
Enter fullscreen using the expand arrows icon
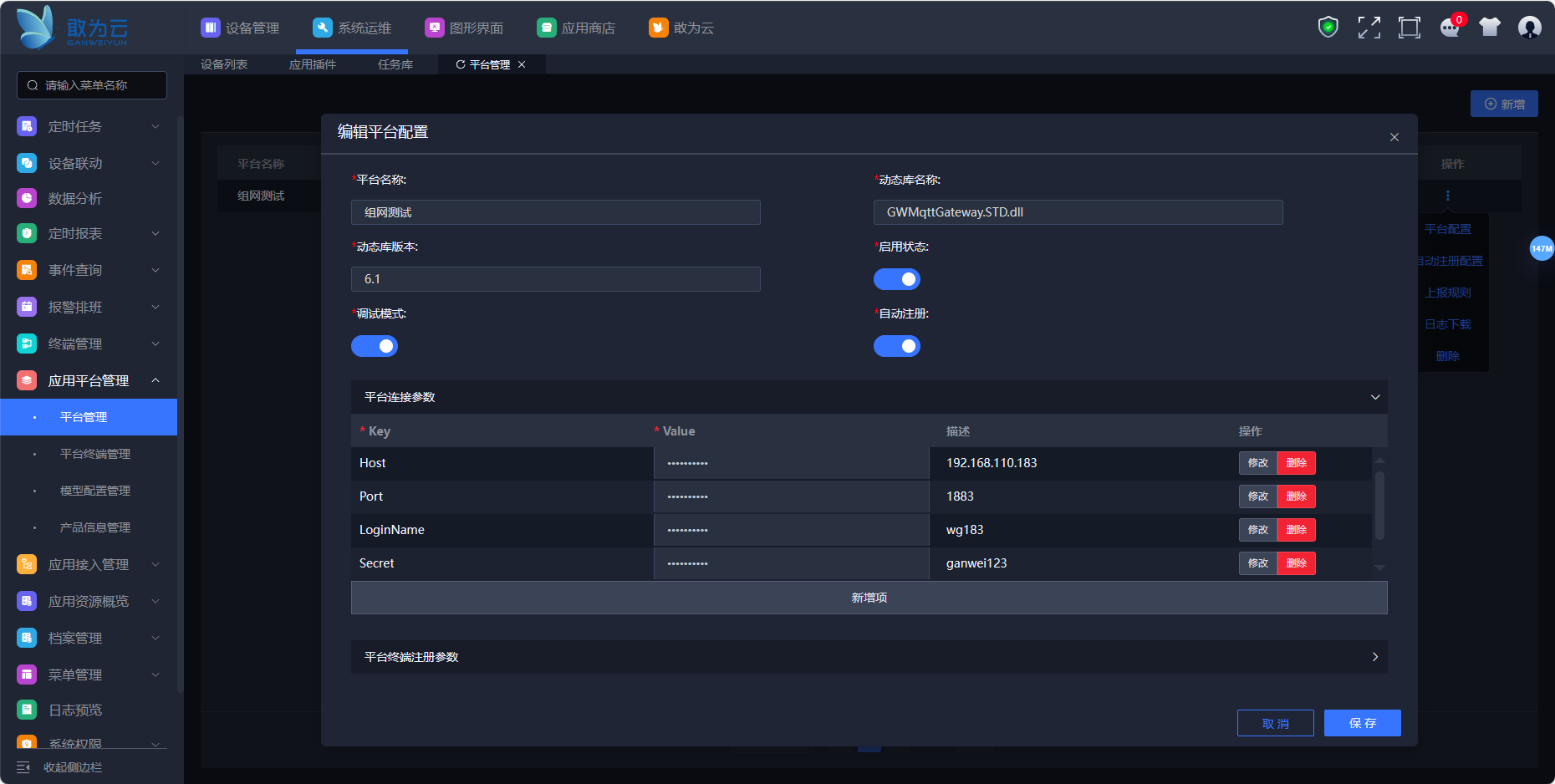click(1369, 28)
